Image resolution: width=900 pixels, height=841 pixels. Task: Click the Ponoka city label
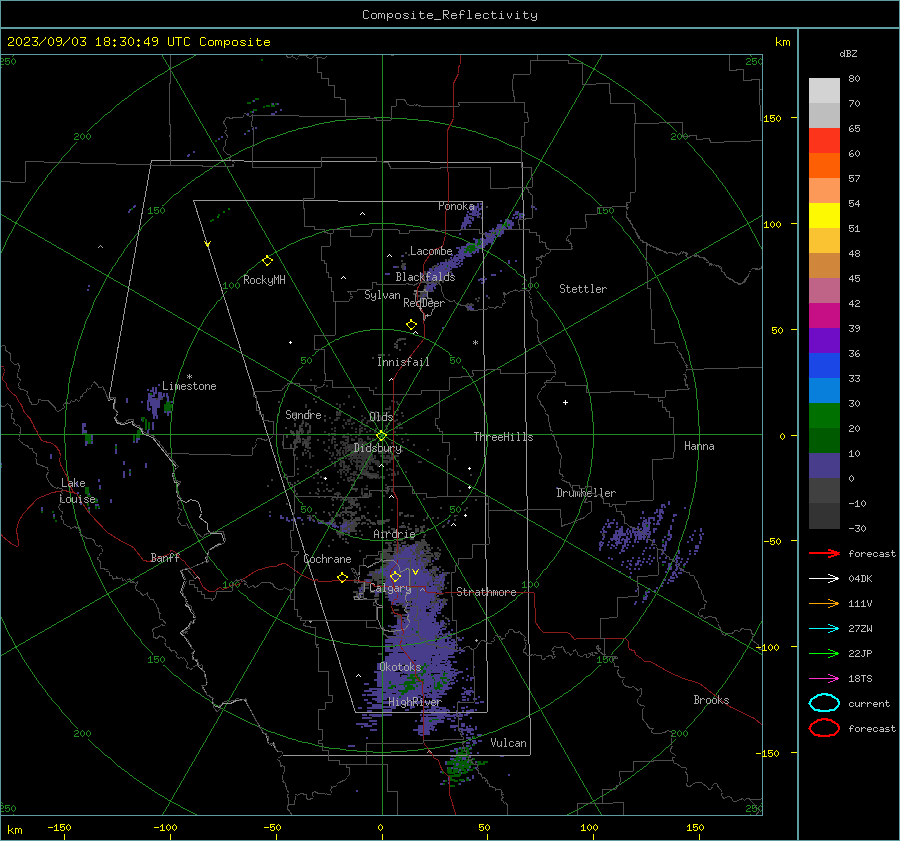pos(456,206)
